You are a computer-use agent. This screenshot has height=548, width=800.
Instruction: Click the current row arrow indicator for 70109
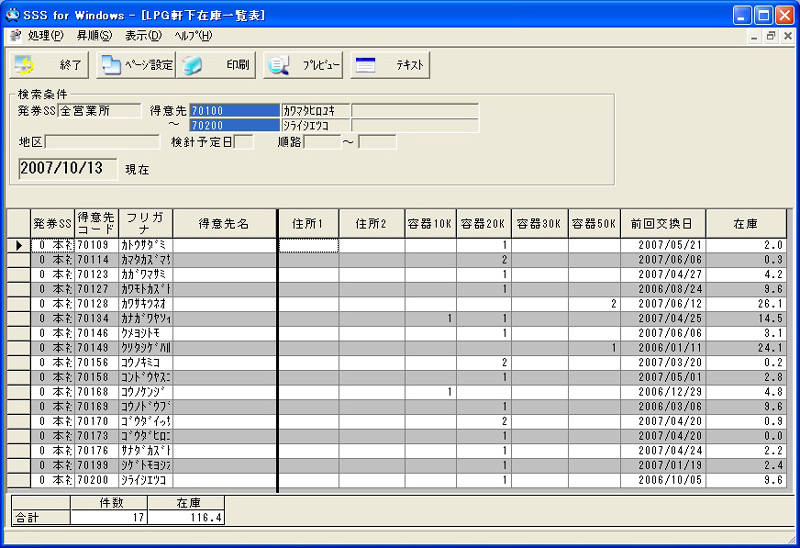pos(19,245)
